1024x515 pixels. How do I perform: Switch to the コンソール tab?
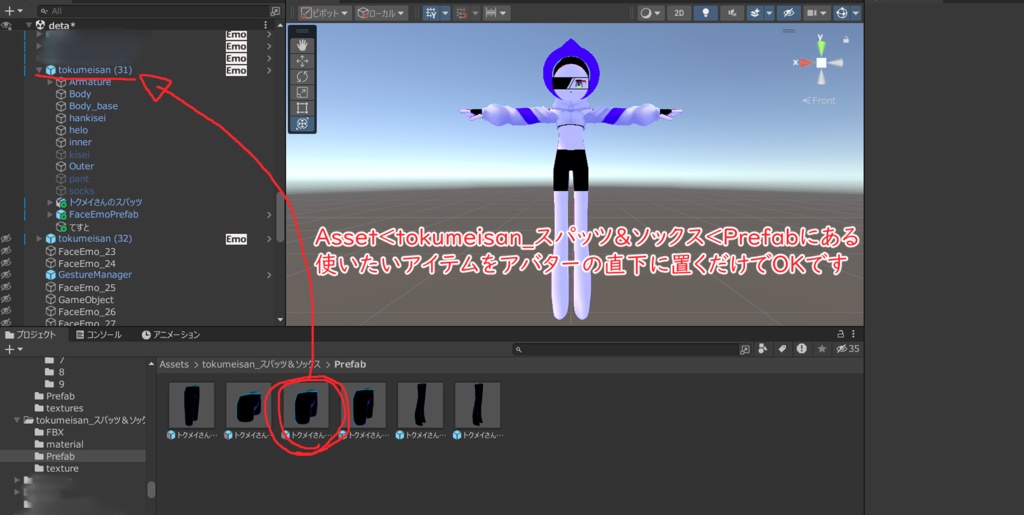point(99,334)
